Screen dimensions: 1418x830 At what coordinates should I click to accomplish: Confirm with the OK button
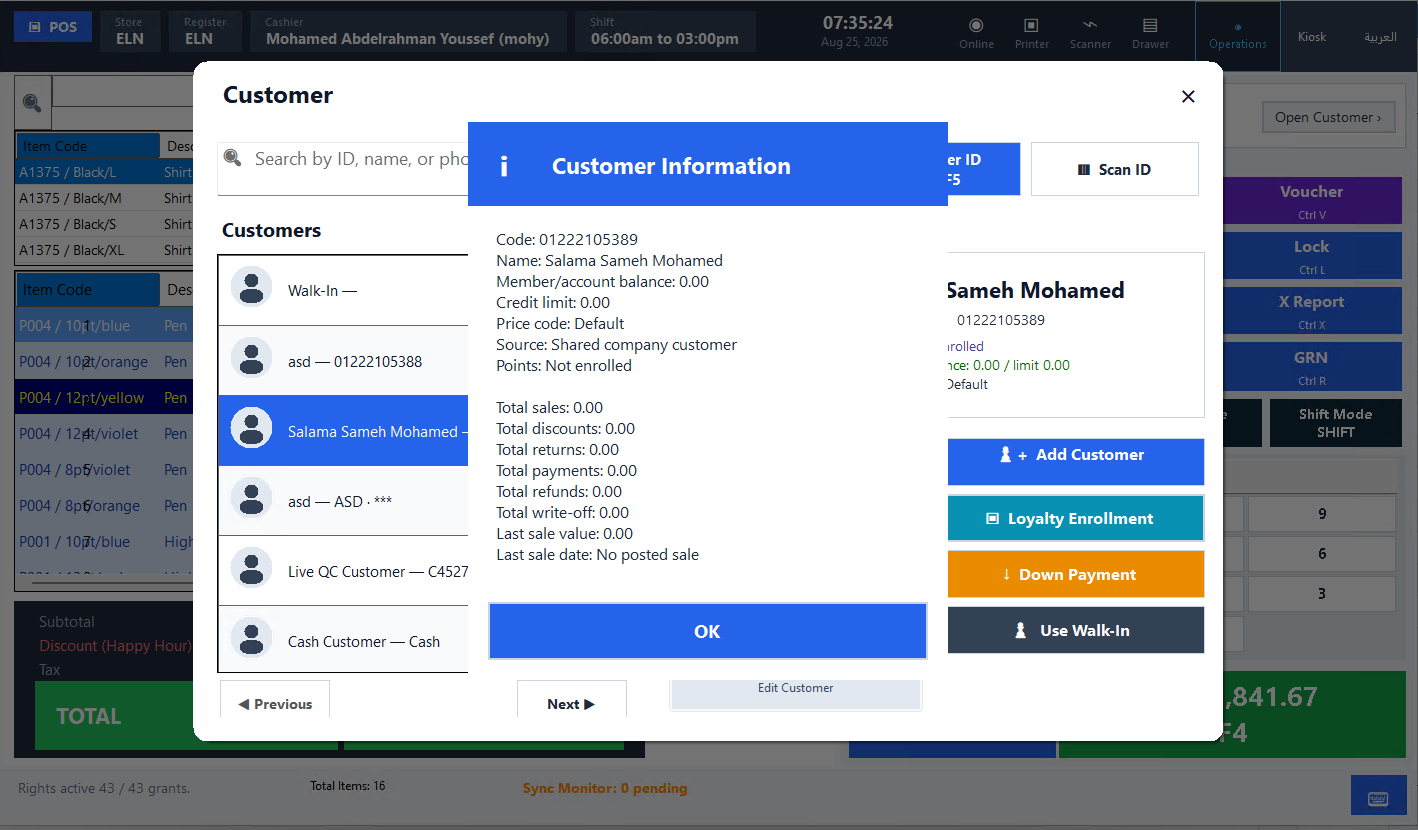pos(707,631)
